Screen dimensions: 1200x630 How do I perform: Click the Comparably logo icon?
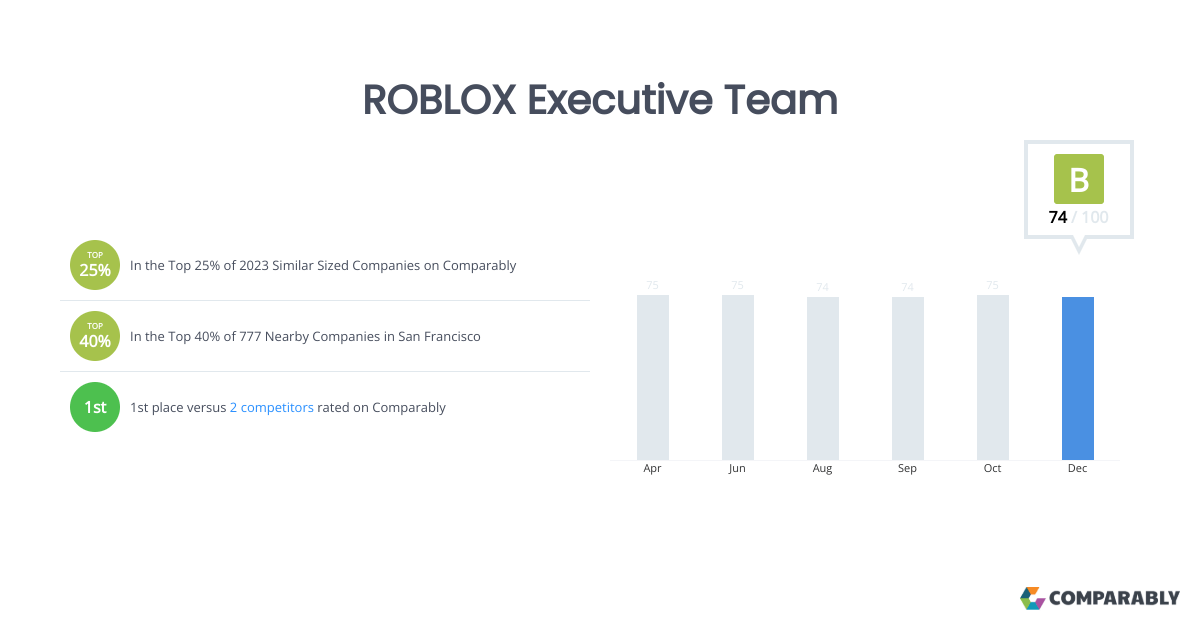click(1032, 598)
